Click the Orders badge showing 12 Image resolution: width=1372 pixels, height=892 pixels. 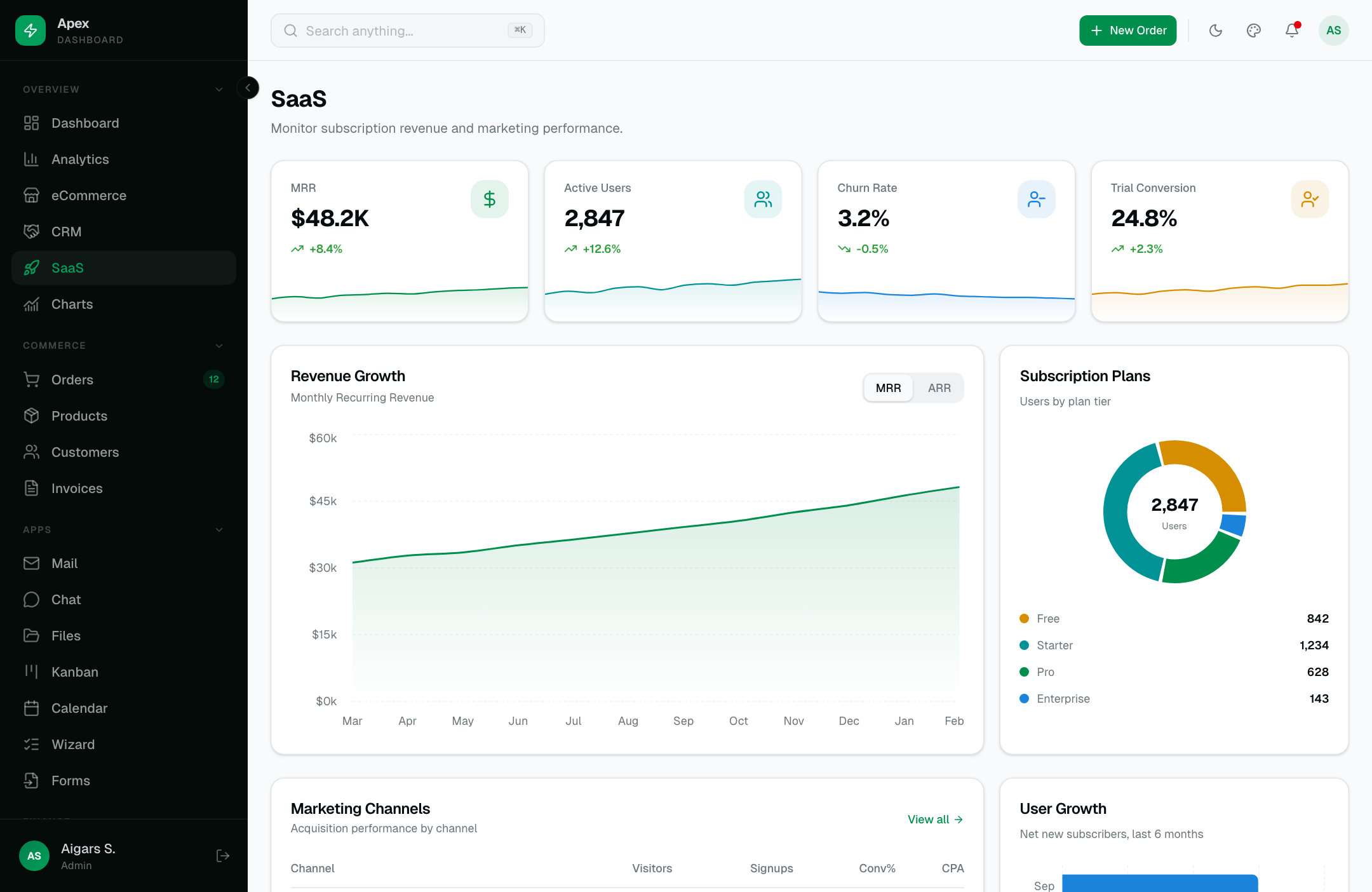[x=214, y=379]
